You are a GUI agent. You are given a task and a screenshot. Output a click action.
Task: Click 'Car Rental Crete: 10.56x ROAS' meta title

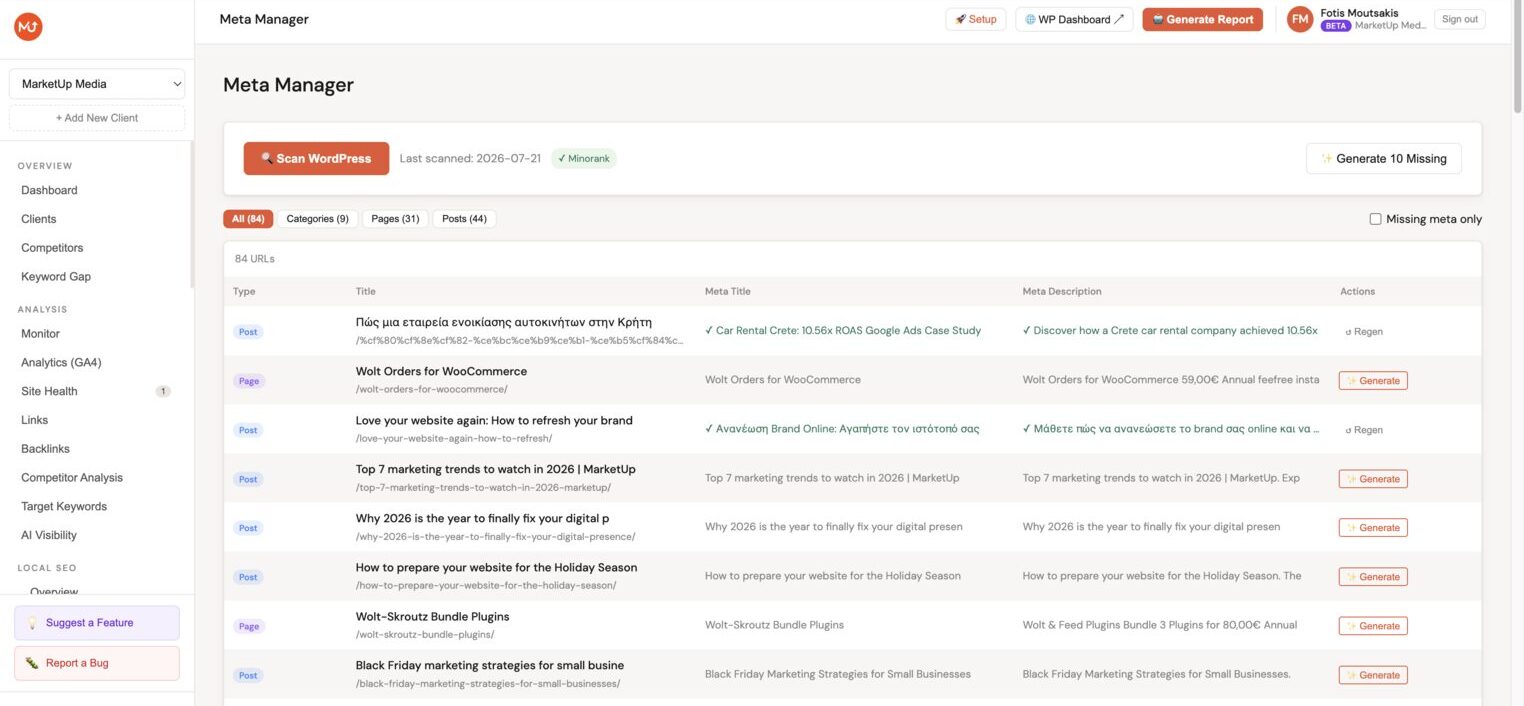843,330
